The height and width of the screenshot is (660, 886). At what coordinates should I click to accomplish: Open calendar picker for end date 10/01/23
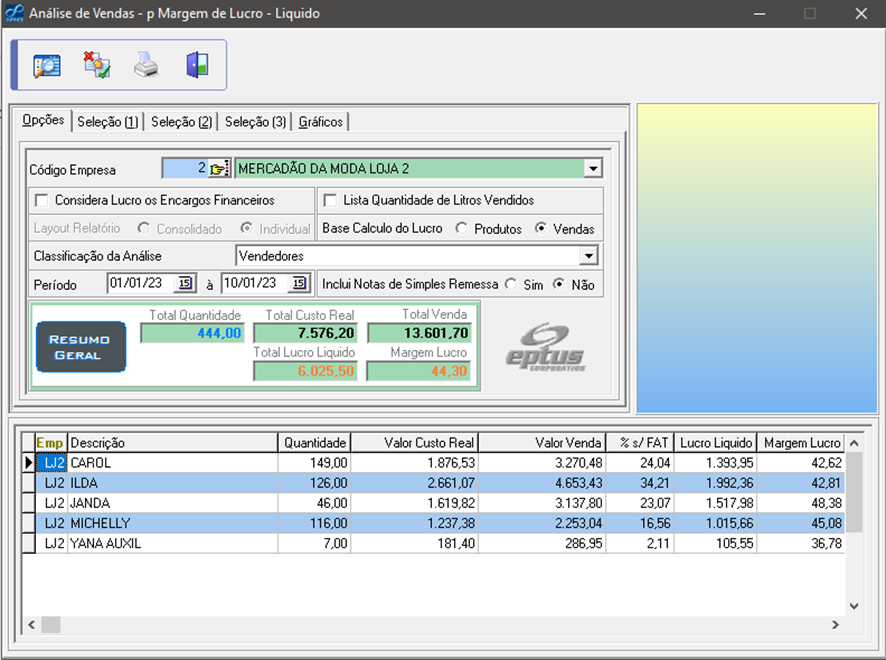(298, 284)
